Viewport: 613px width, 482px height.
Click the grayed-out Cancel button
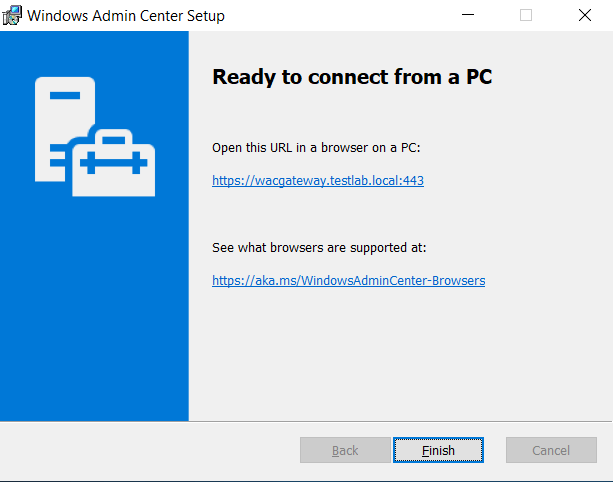click(x=551, y=450)
